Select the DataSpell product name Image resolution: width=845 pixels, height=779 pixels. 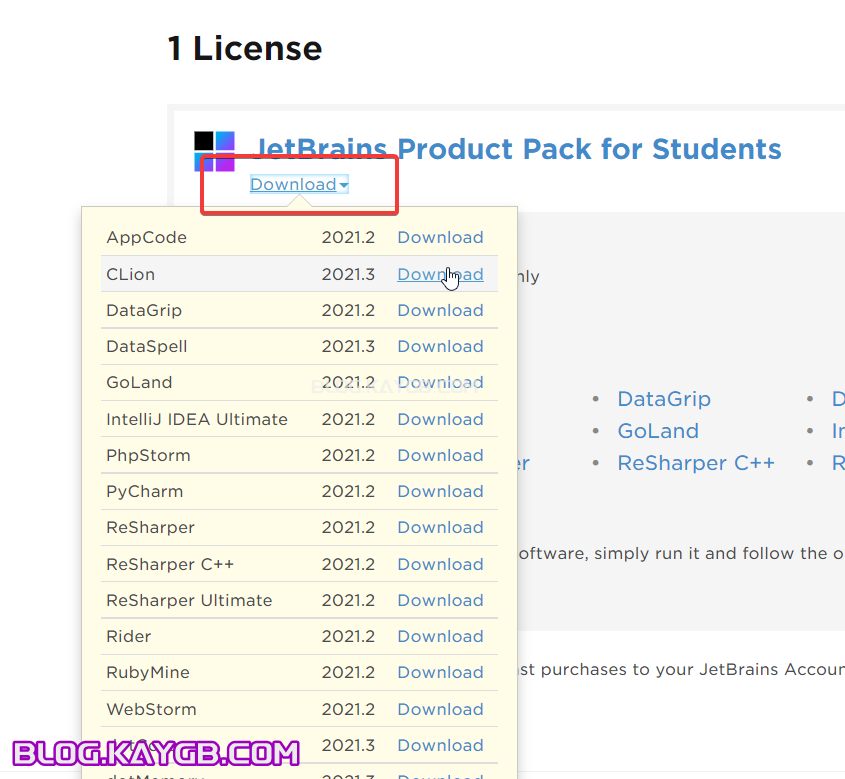pos(147,346)
